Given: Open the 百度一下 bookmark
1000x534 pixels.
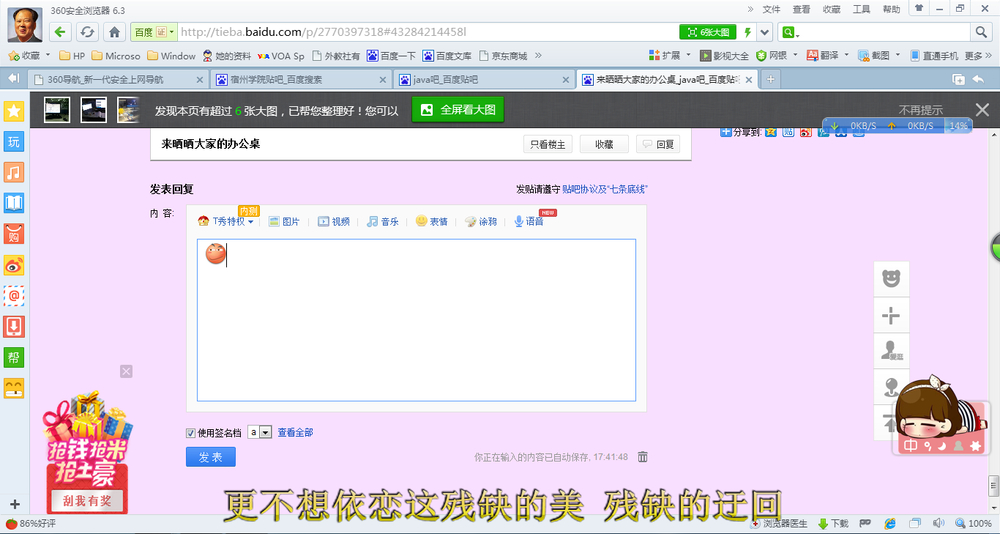Looking at the screenshot, I should click(x=391, y=56).
